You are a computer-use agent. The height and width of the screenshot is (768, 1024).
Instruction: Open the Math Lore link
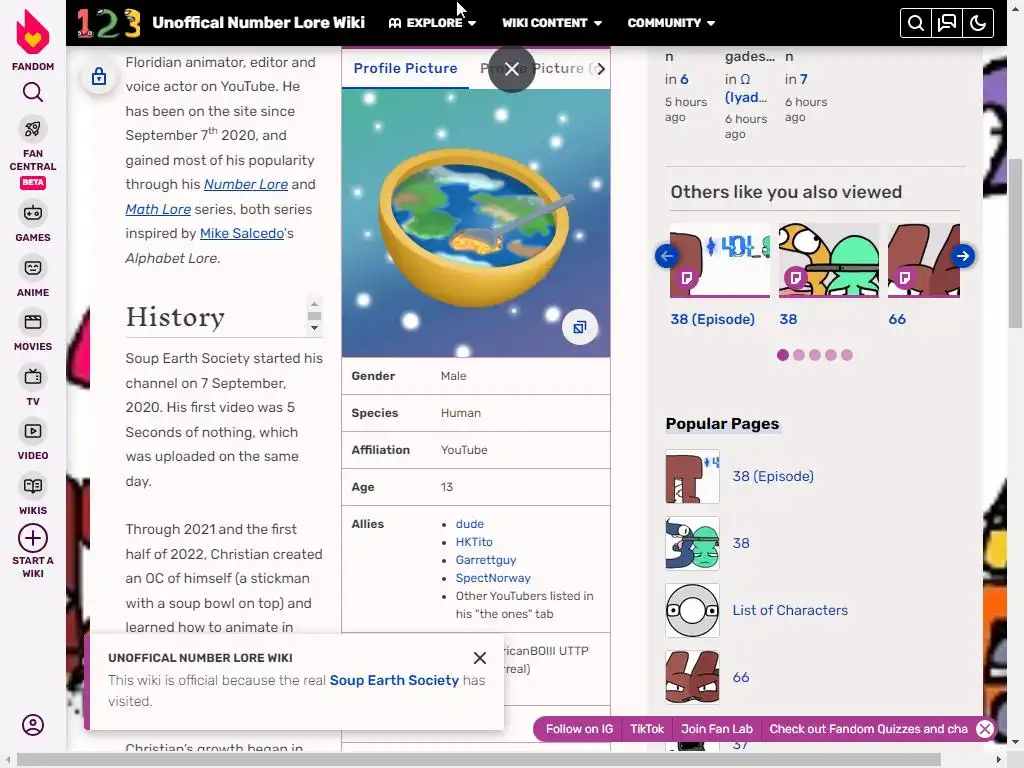pyautogui.click(x=158, y=209)
